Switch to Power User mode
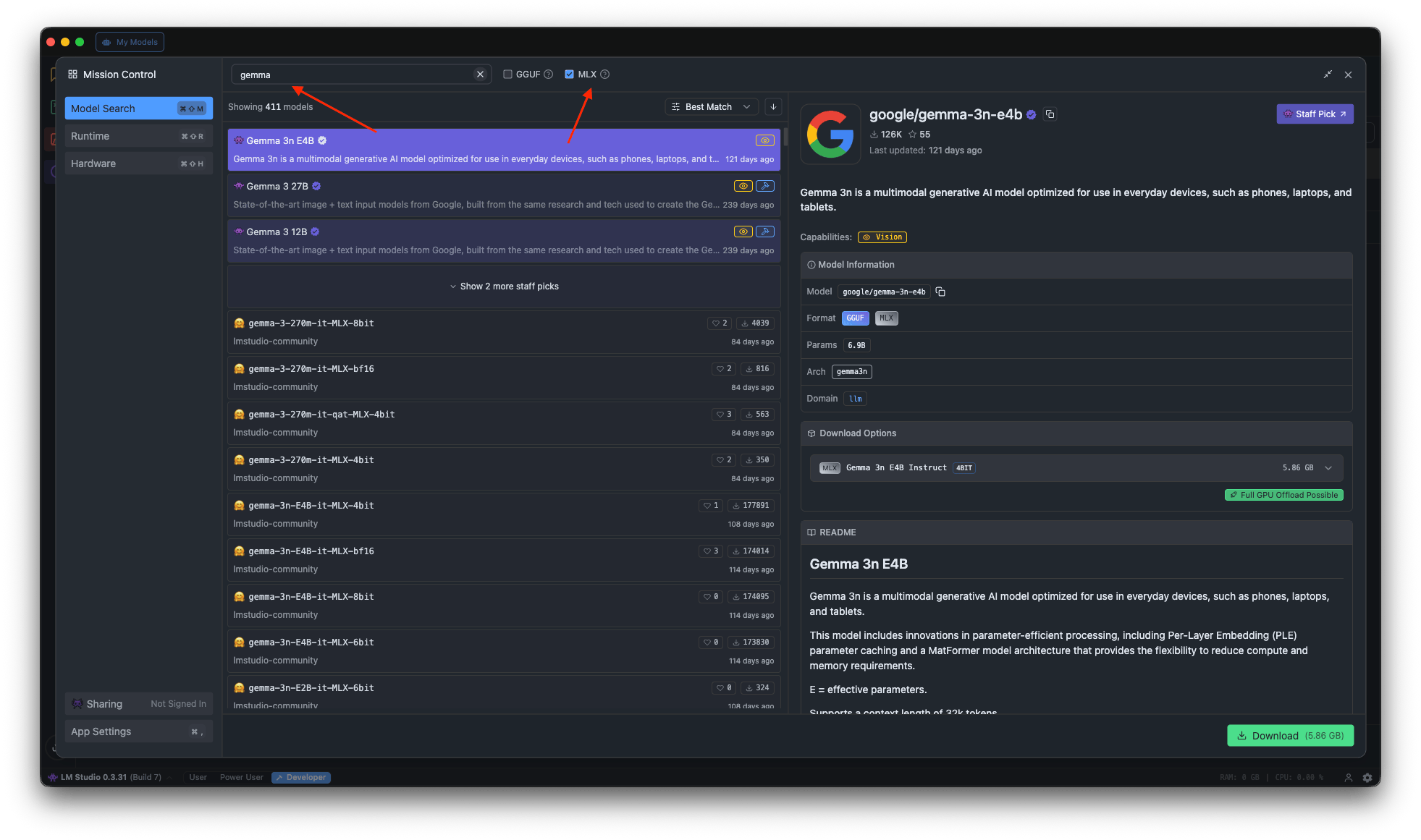The width and height of the screenshot is (1421, 840). pos(241,778)
